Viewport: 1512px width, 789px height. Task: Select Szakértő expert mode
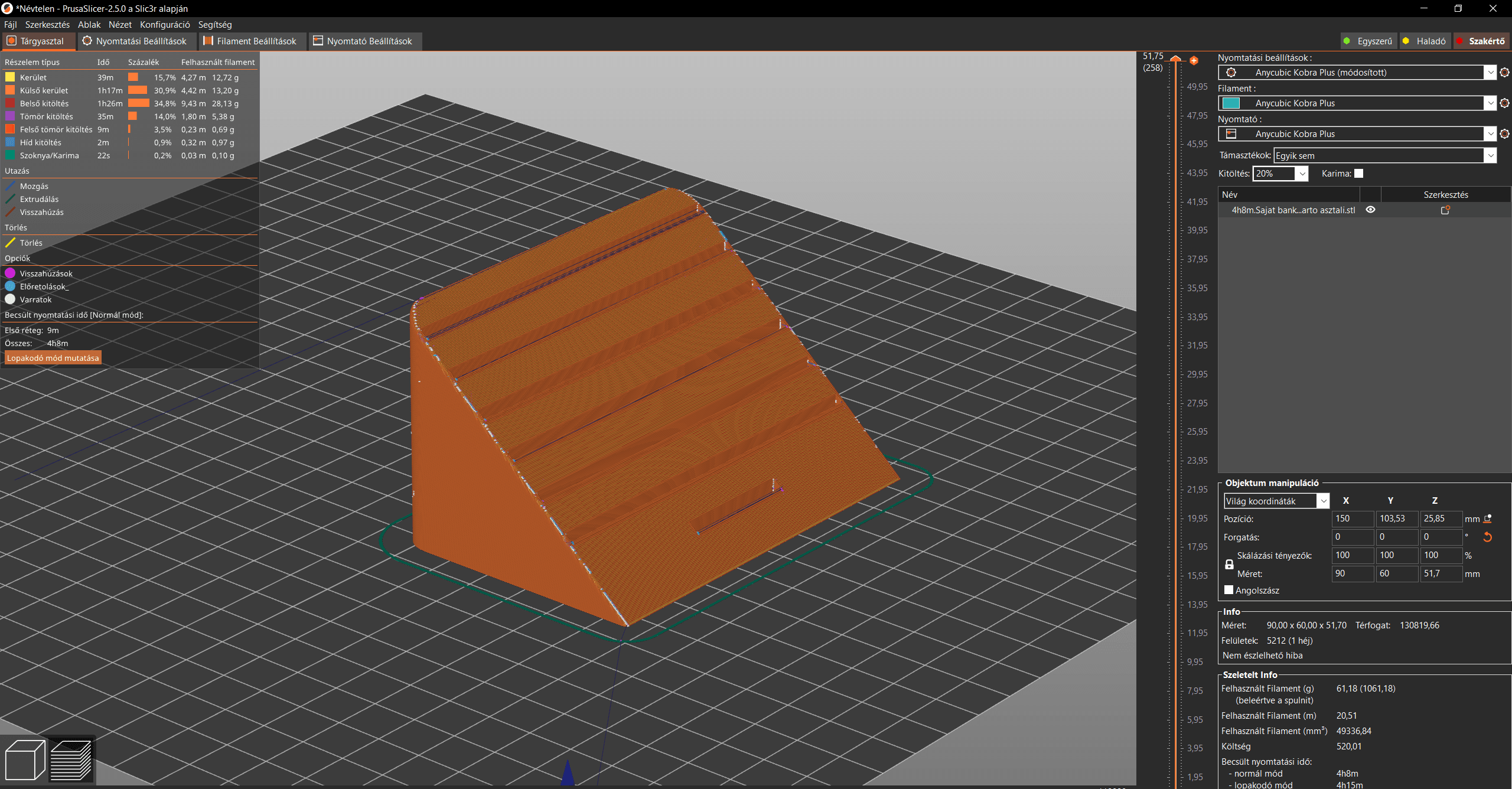(x=1480, y=41)
